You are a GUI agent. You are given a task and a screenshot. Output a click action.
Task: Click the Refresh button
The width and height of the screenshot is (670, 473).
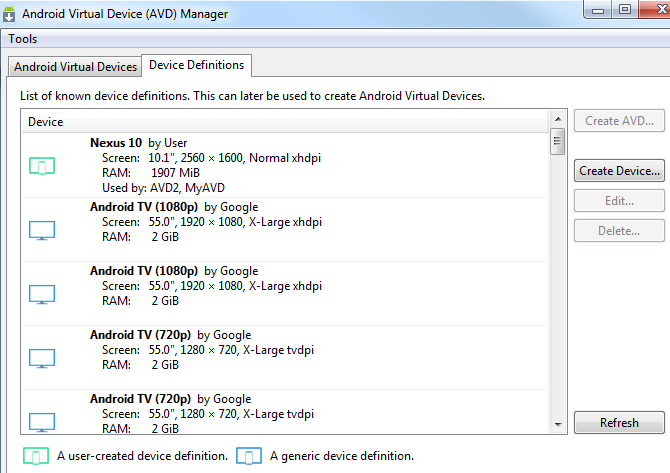tap(619, 423)
